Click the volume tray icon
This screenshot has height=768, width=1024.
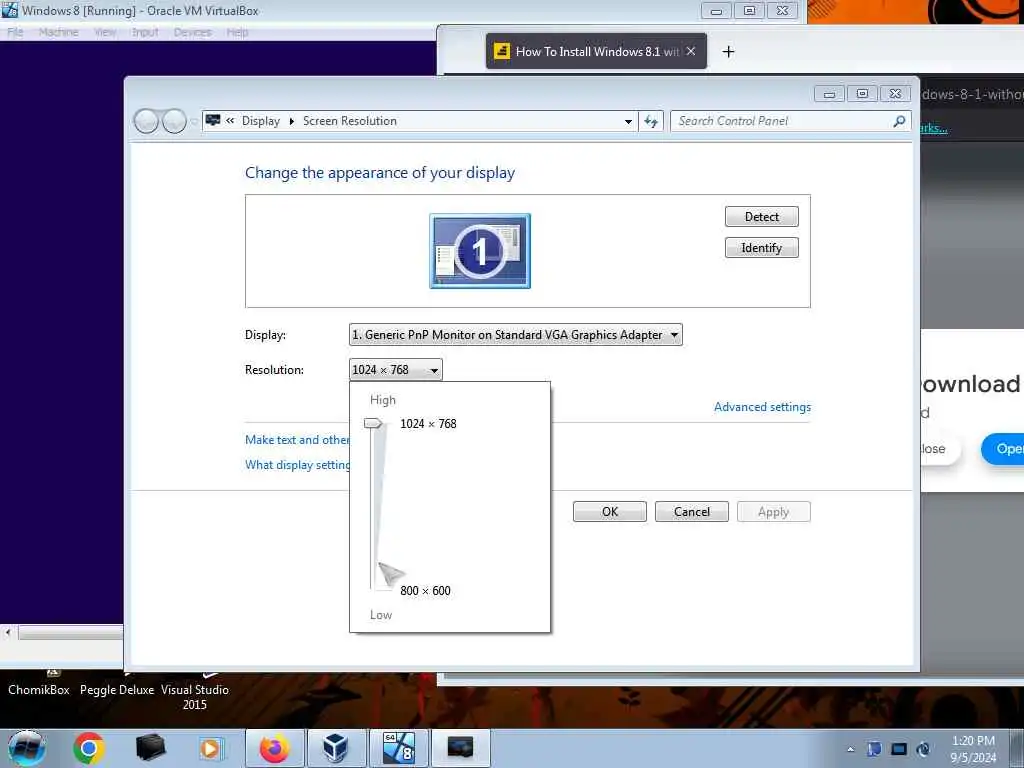(x=923, y=749)
